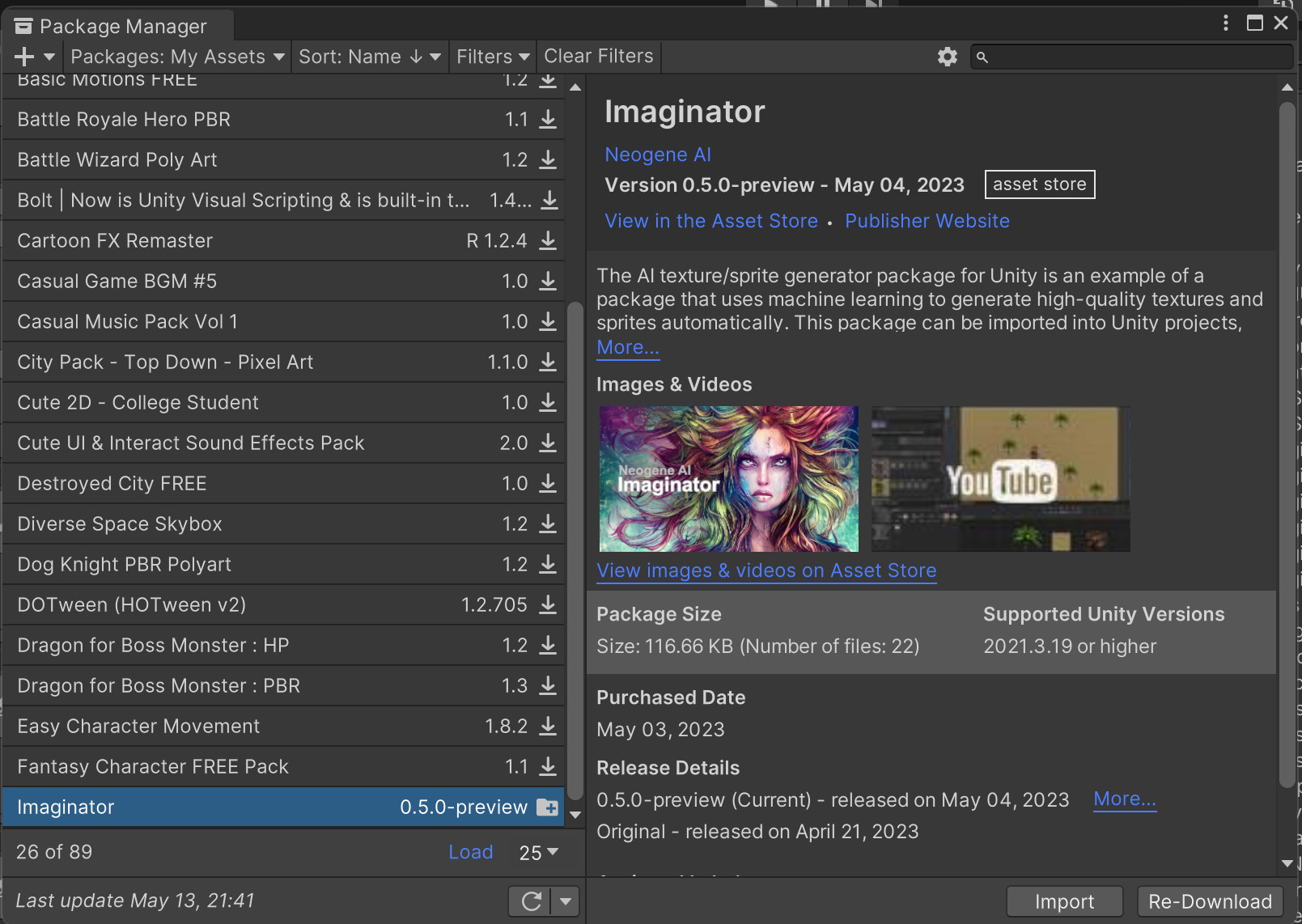Change the 25 items per load dropdown
Screen dimensions: 1302x924
coord(539,853)
